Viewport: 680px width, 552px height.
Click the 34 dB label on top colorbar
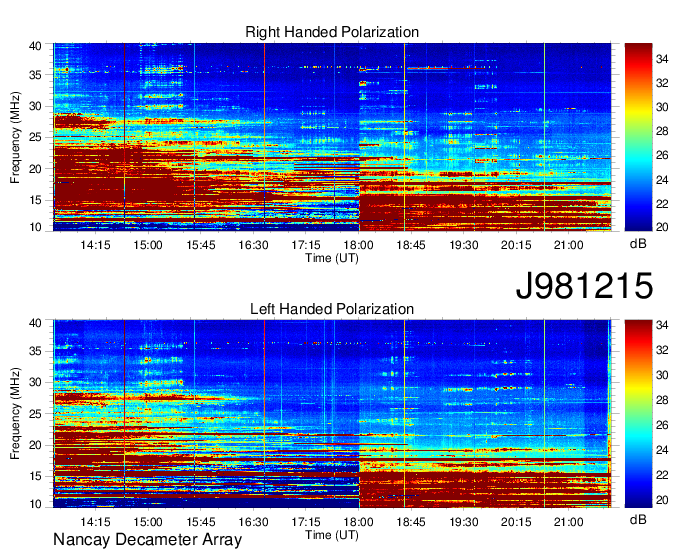click(x=662, y=59)
